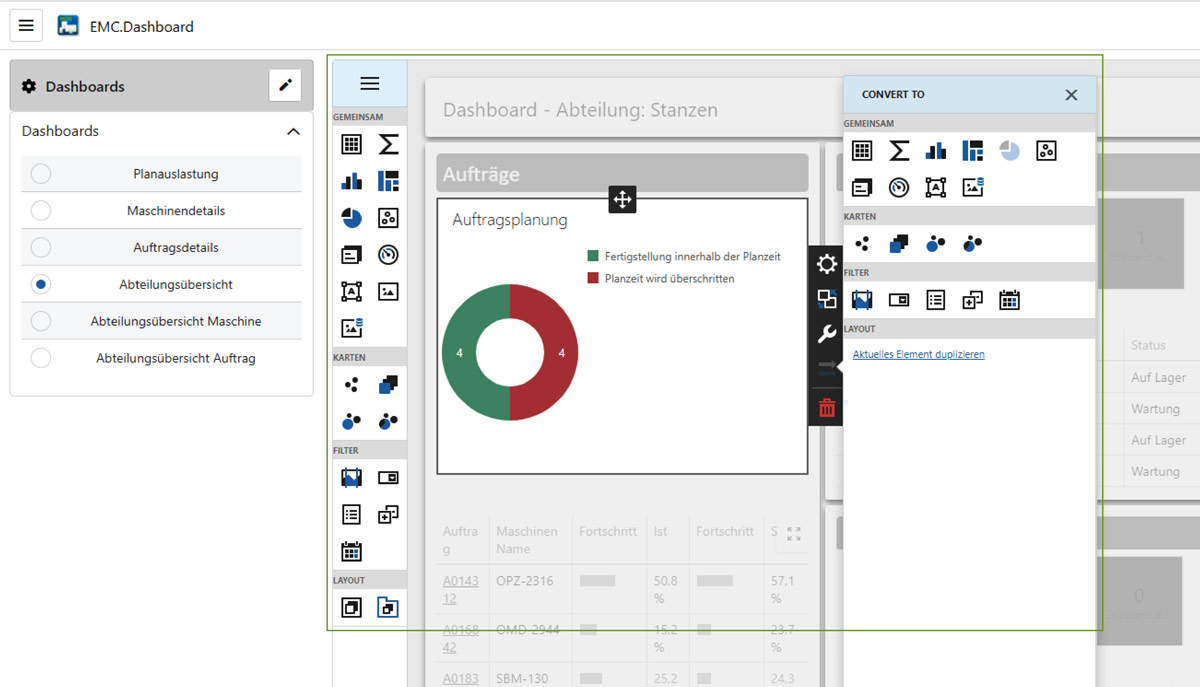Convert item to Gauge in Convert To panel
This screenshot has height=687, width=1200.
click(x=899, y=187)
